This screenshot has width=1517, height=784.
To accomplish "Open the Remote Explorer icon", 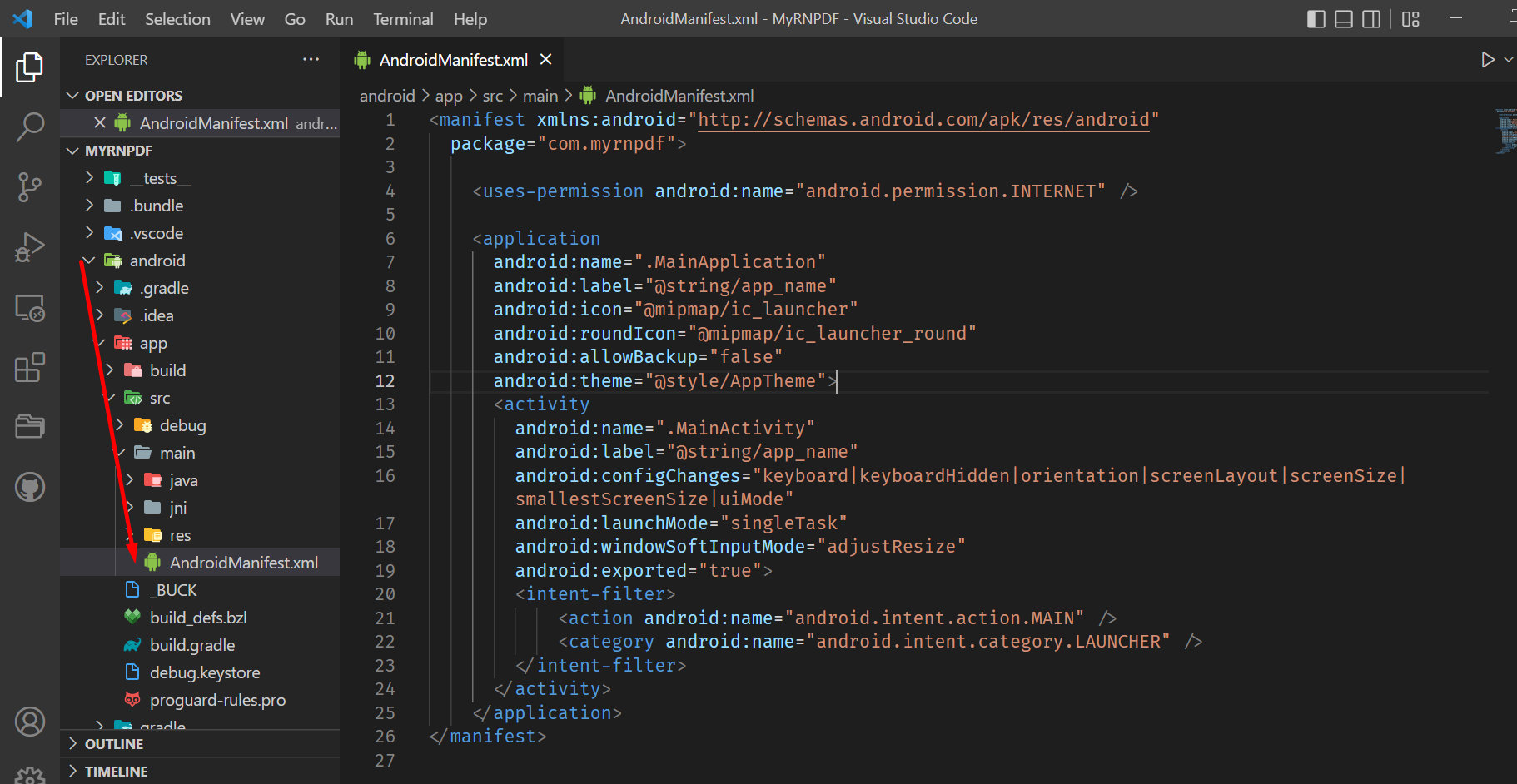I will tap(30, 307).
